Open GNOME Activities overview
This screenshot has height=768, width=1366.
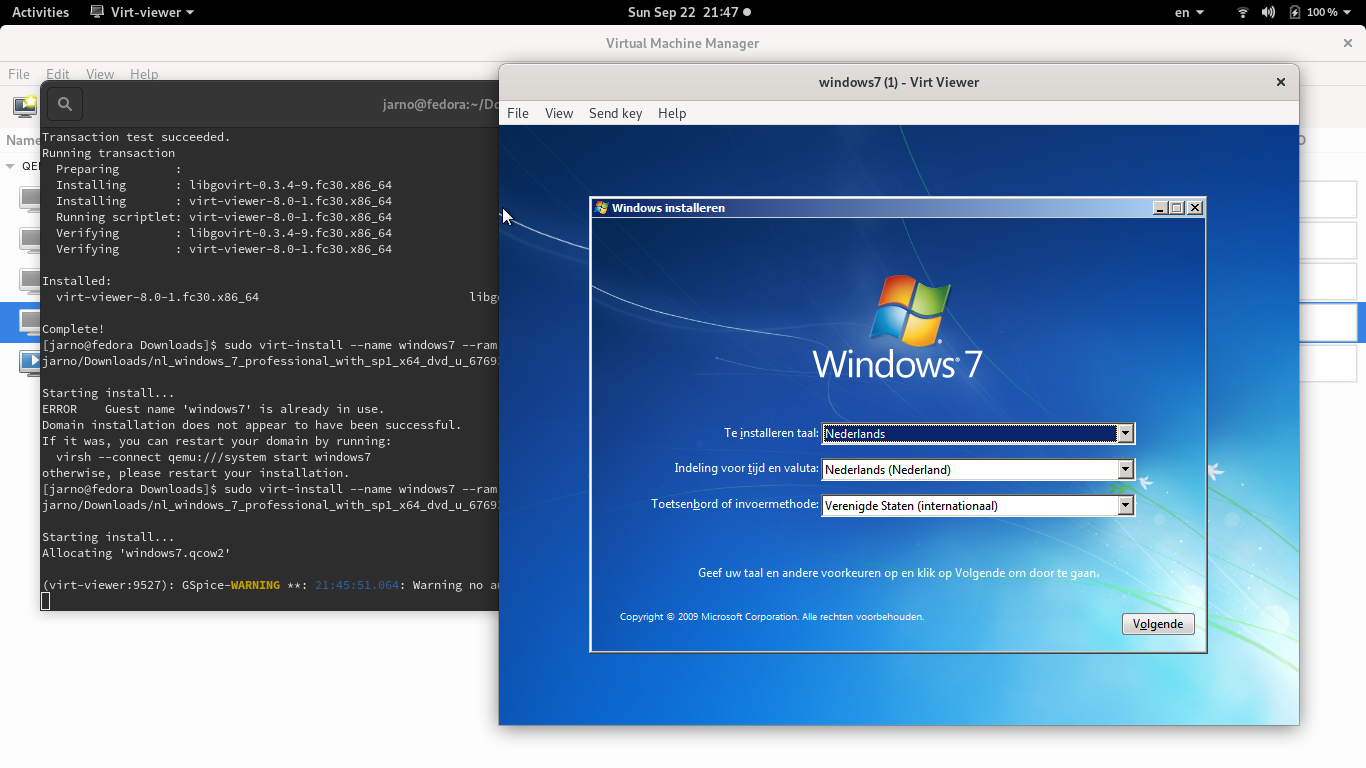point(40,12)
